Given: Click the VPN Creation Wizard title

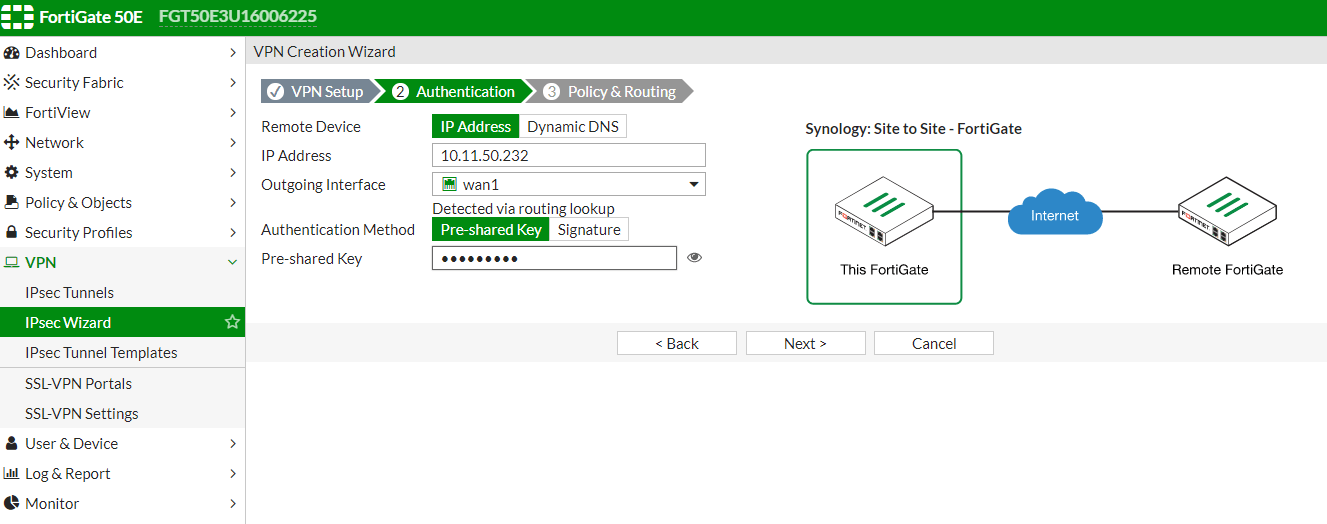Looking at the screenshot, I should [325, 52].
